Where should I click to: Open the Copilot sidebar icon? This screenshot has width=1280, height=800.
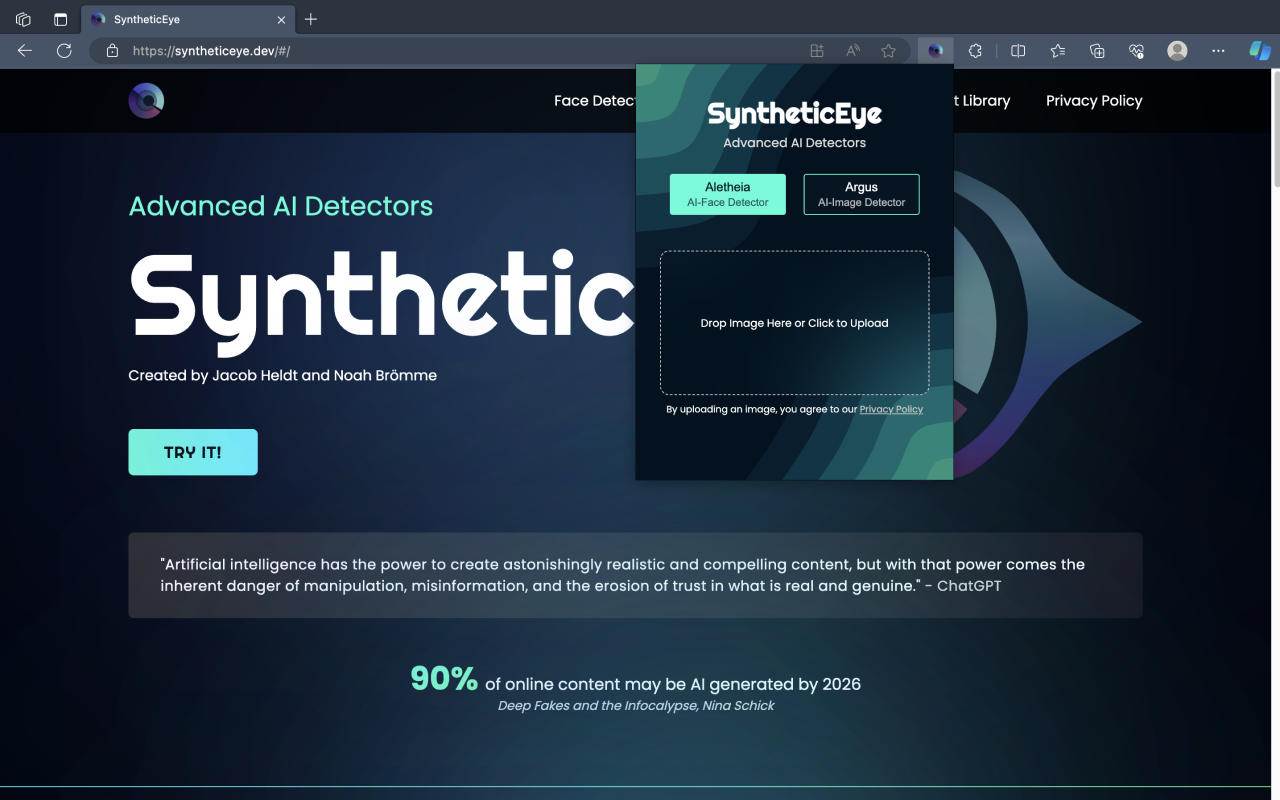1260,51
